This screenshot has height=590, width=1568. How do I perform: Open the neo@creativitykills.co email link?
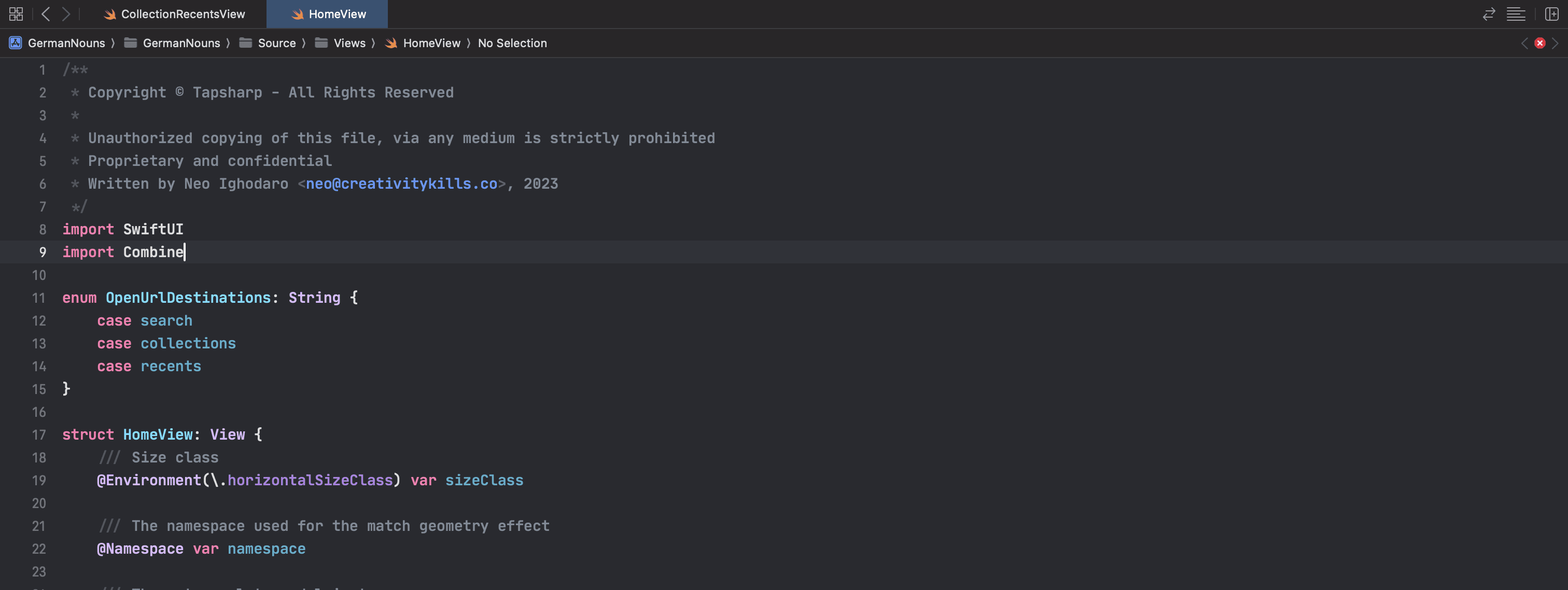[402, 184]
